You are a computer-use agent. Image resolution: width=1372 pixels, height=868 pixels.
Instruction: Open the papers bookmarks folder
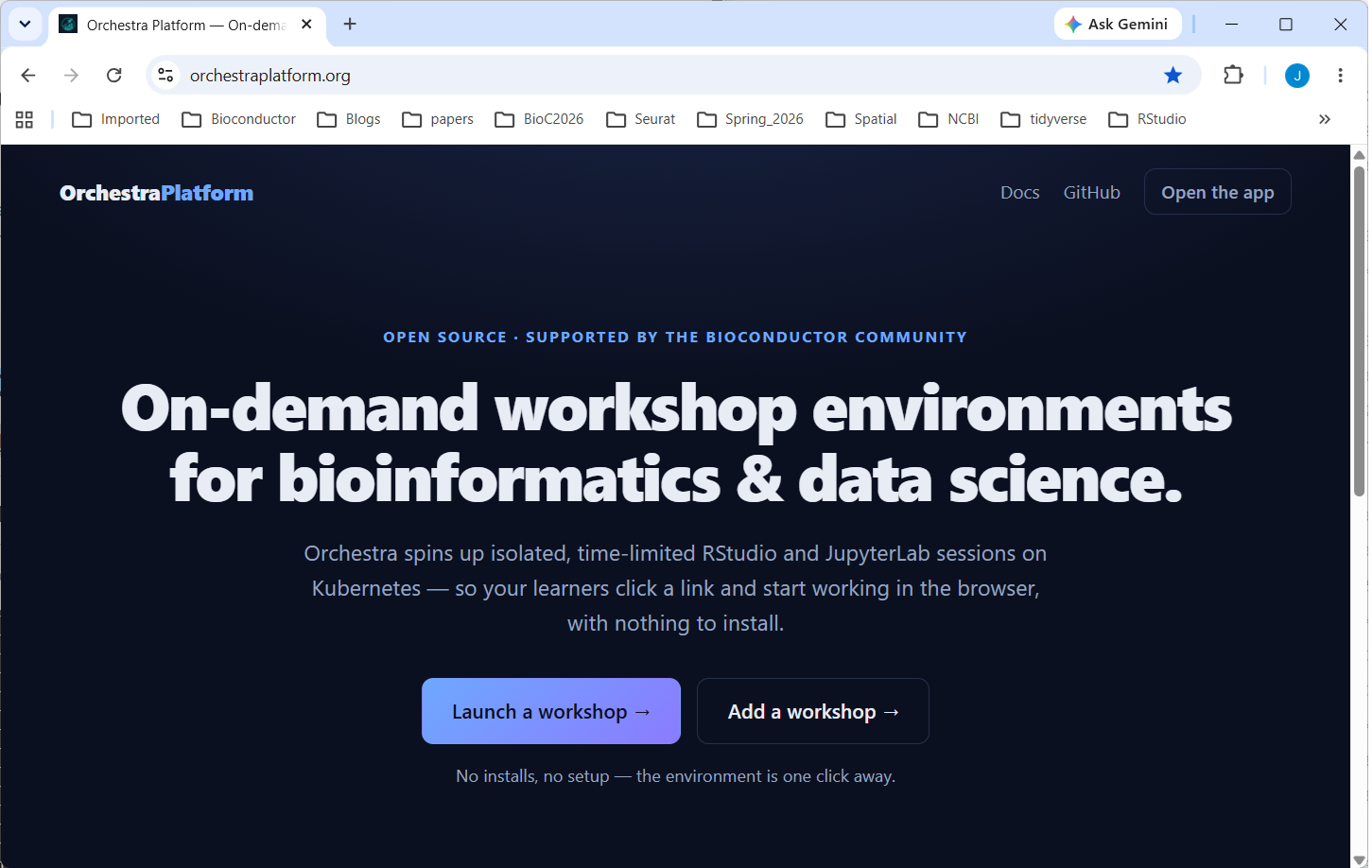[438, 119]
